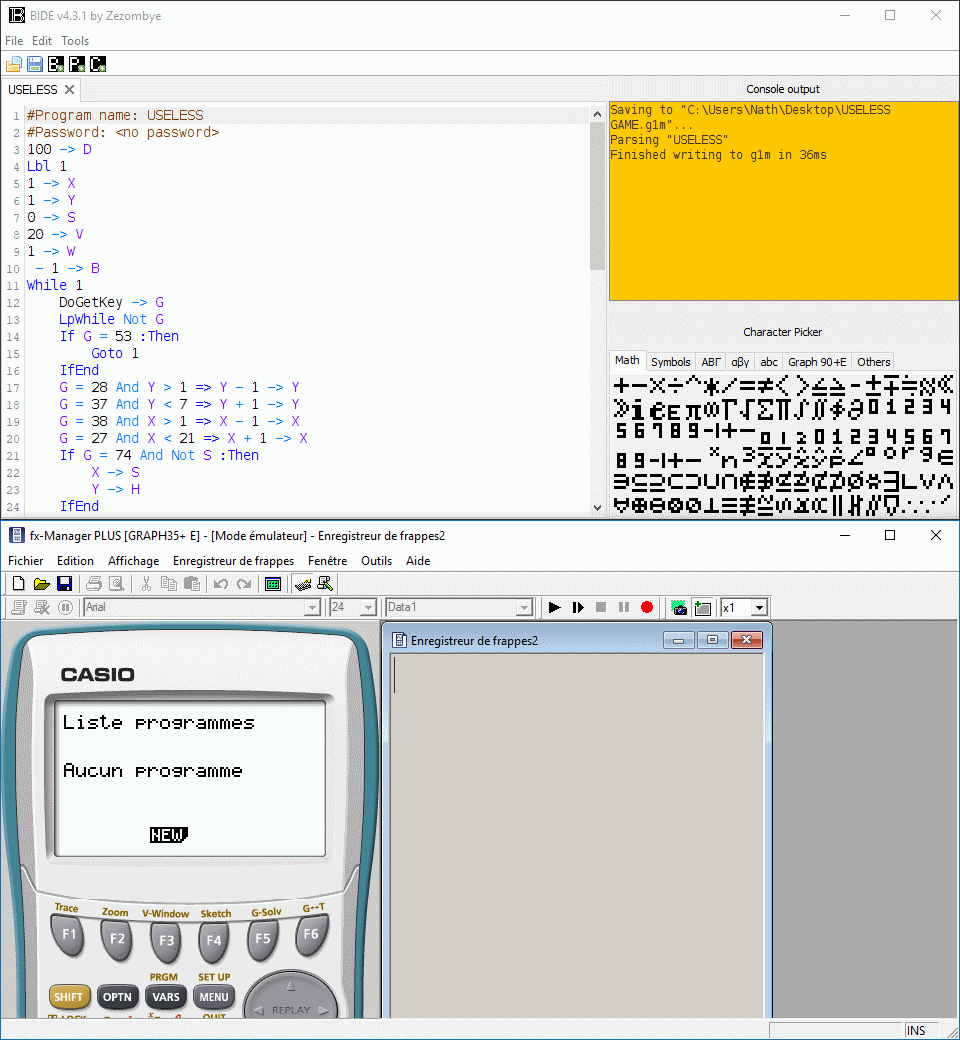This screenshot has height=1040, width=960.
Task: Open the Aide menu in fx-Manager
Action: pyautogui.click(x=418, y=560)
